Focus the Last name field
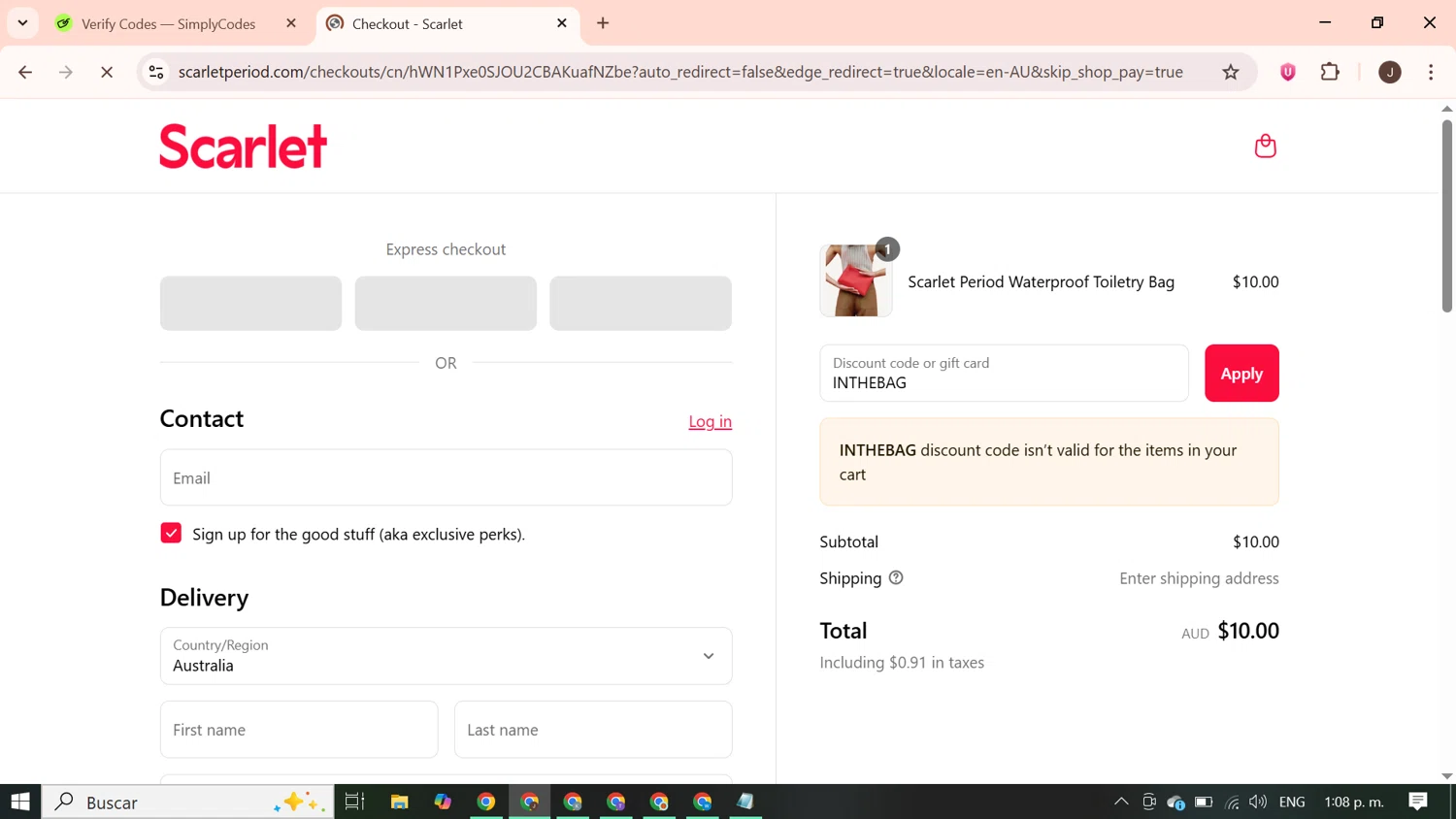The height and width of the screenshot is (819, 1456). tap(593, 730)
